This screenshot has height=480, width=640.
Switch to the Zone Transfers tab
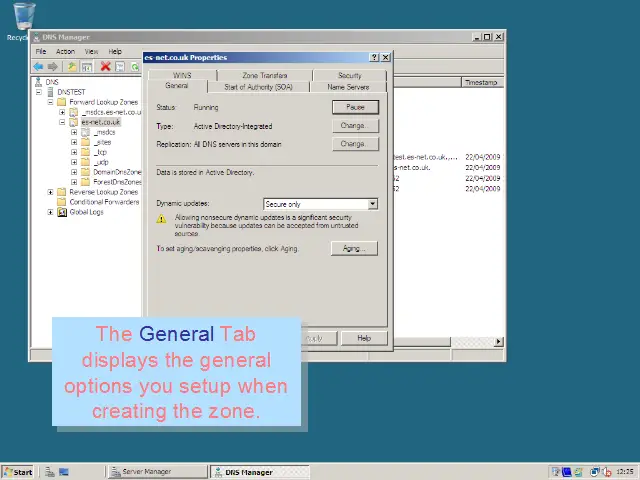[265, 76]
